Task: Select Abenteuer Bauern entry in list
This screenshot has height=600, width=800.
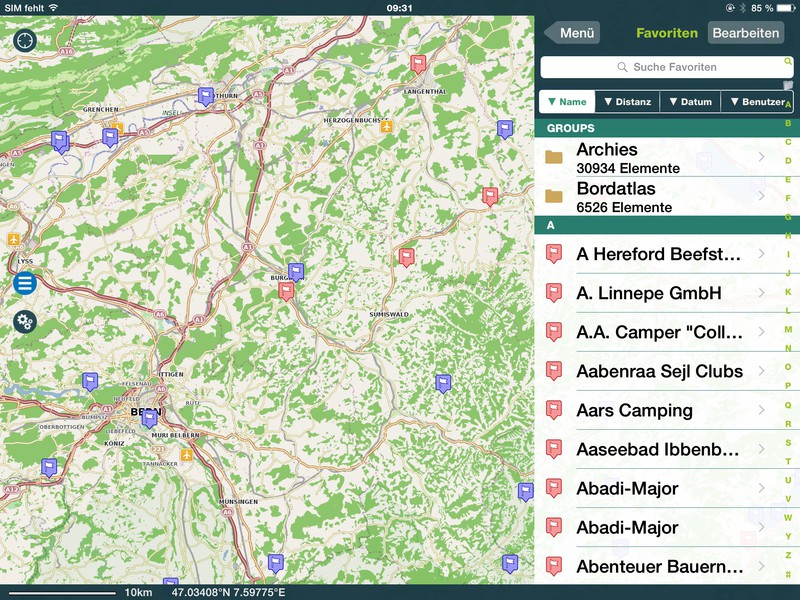Action: (x=658, y=567)
